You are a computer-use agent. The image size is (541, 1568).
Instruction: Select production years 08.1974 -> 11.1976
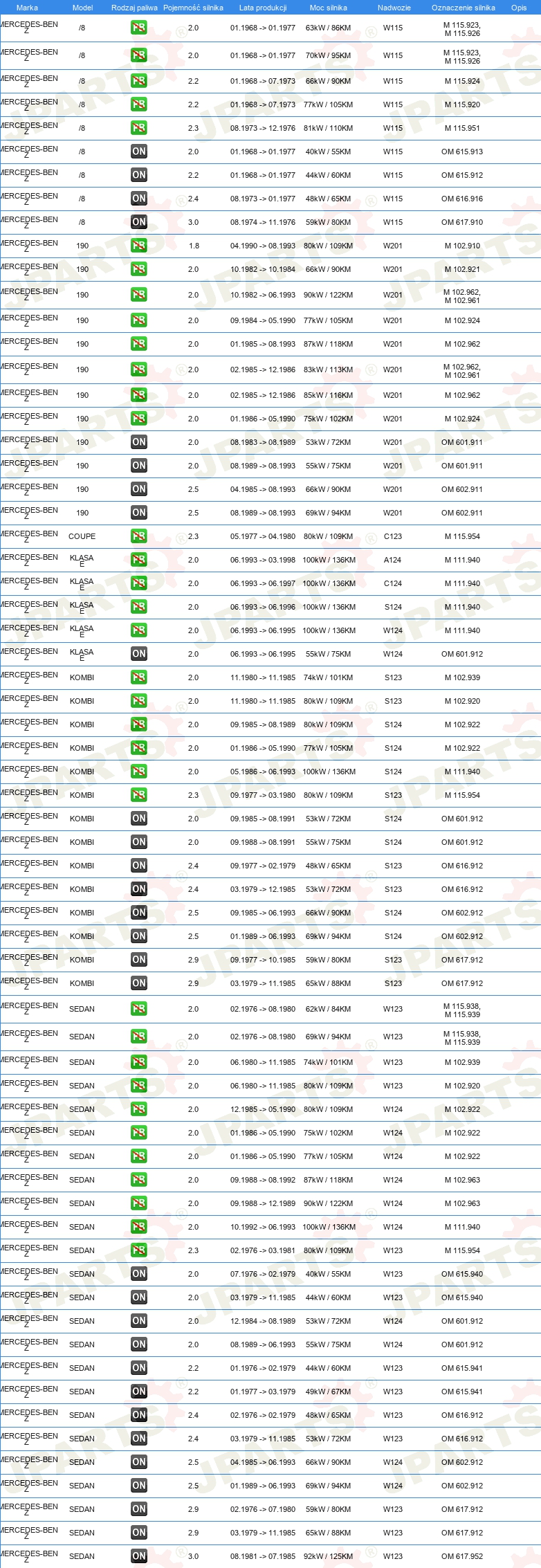click(263, 222)
